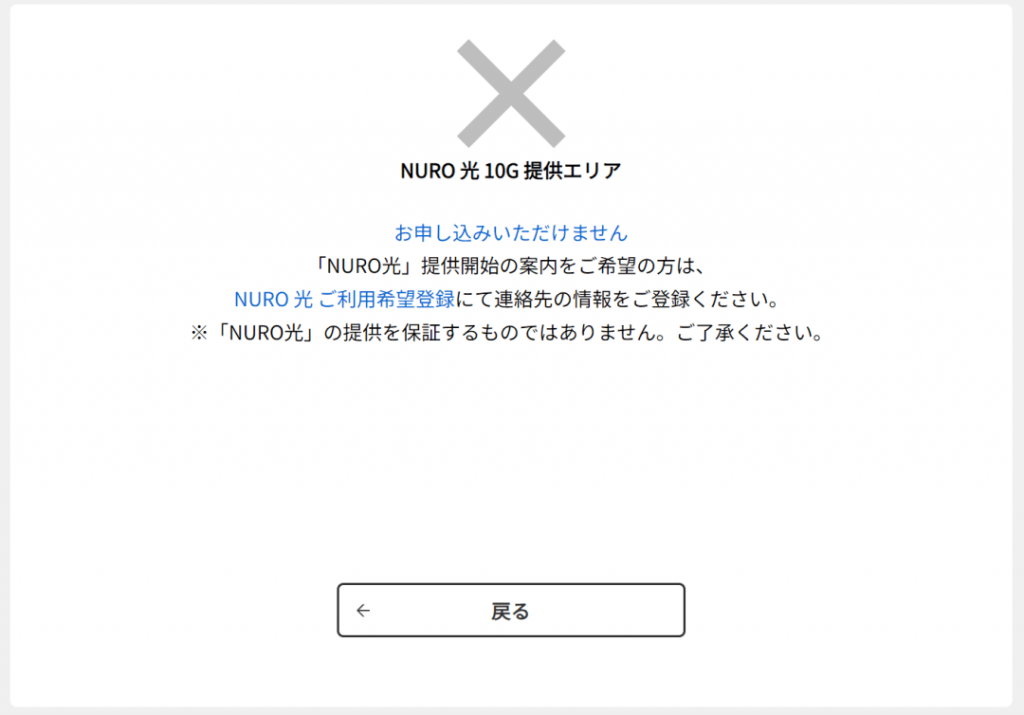
Task: Click the ご了承ください sentence at note end
Action: [x=750, y=332]
